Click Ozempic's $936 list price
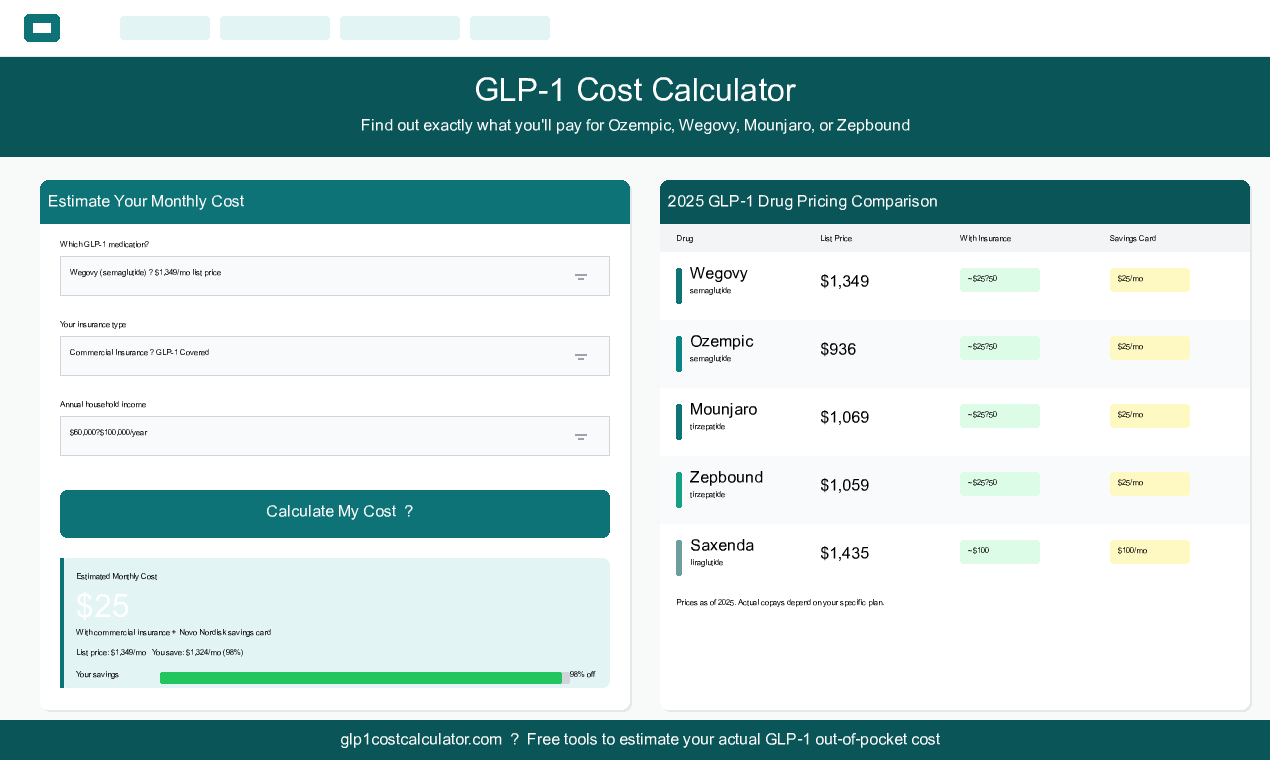The width and height of the screenshot is (1270, 760). pos(838,350)
